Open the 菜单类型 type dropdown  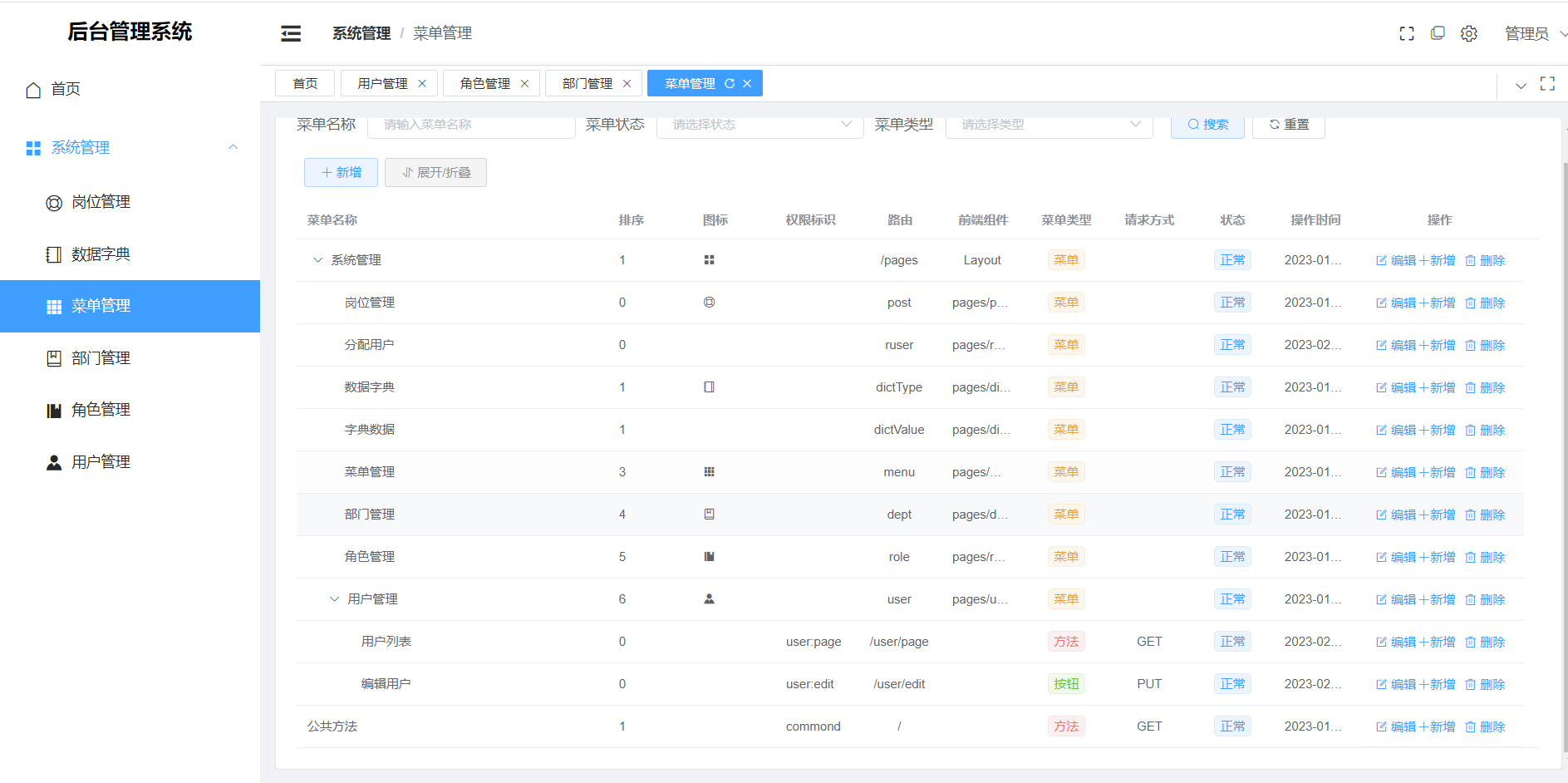(1049, 125)
